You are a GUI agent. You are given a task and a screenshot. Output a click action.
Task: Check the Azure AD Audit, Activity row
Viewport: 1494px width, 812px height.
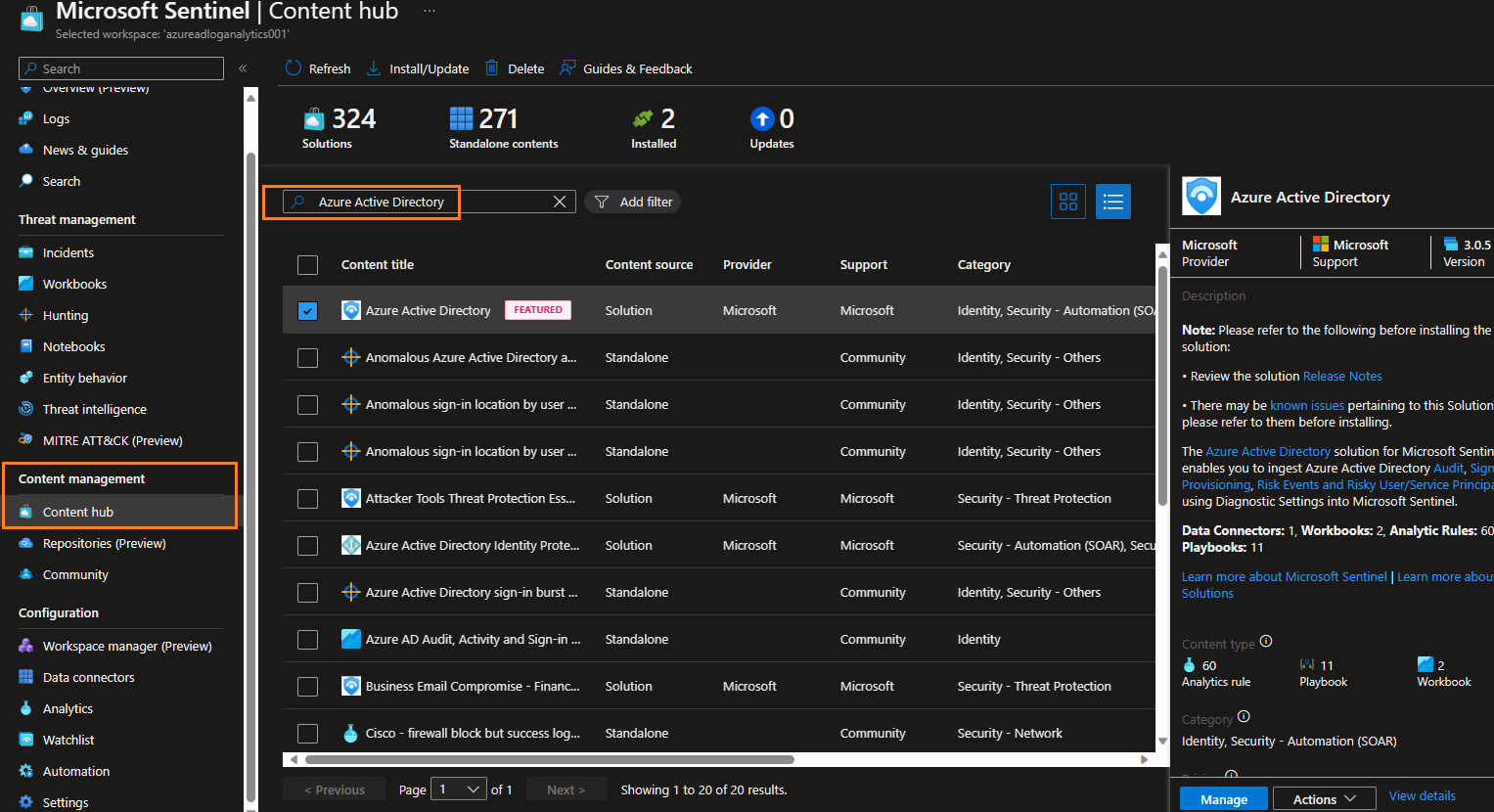308,640
